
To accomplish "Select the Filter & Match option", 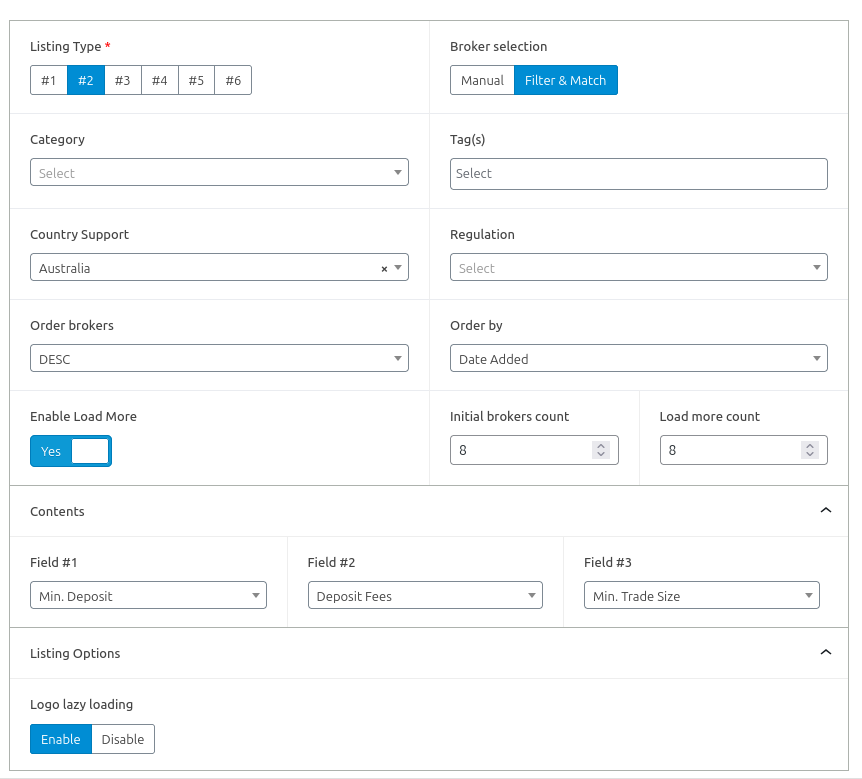I will tap(566, 80).
